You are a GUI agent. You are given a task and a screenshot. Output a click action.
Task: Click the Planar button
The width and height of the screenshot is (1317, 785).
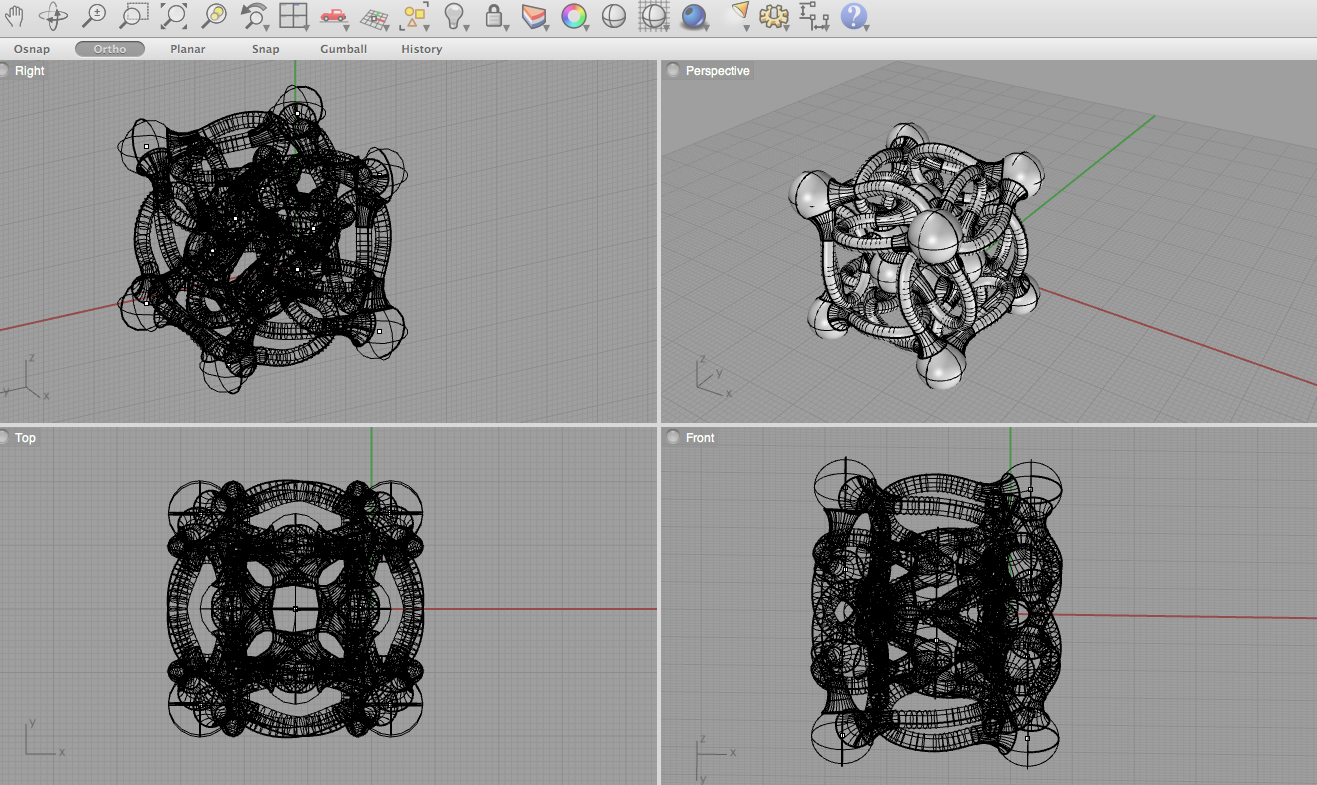[188, 49]
